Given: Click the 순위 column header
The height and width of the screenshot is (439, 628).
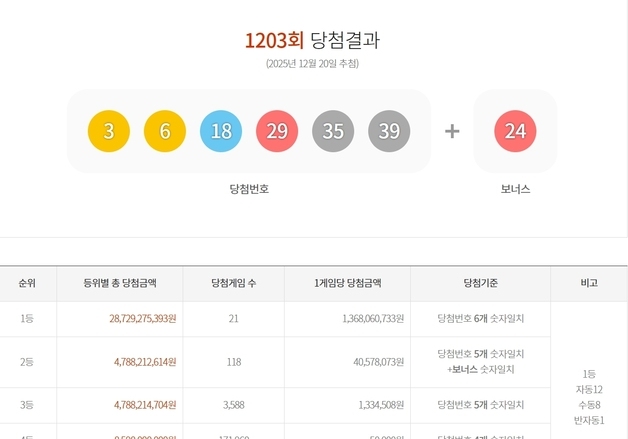Looking at the screenshot, I should (x=27, y=283).
